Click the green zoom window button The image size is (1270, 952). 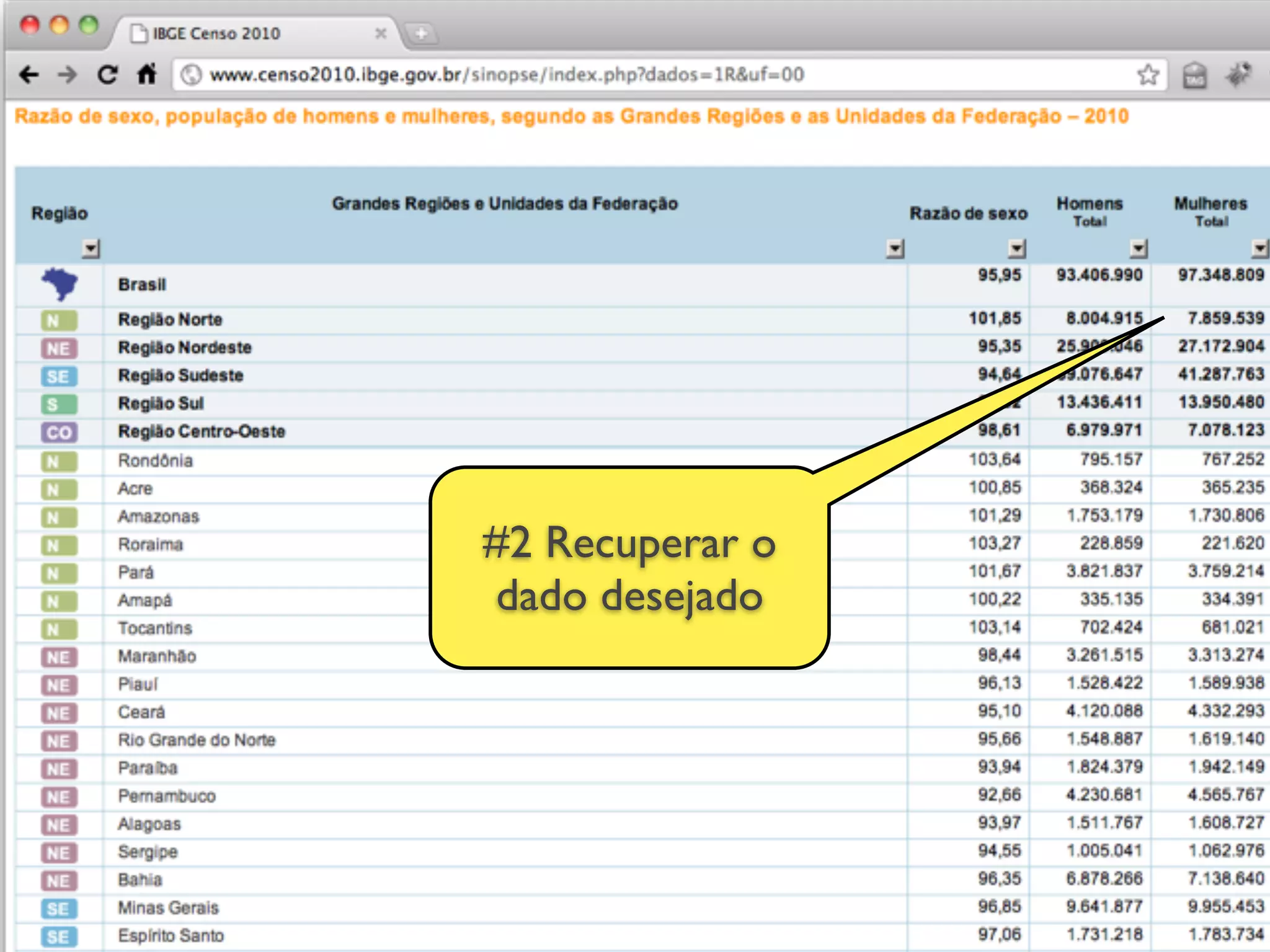point(89,25)
